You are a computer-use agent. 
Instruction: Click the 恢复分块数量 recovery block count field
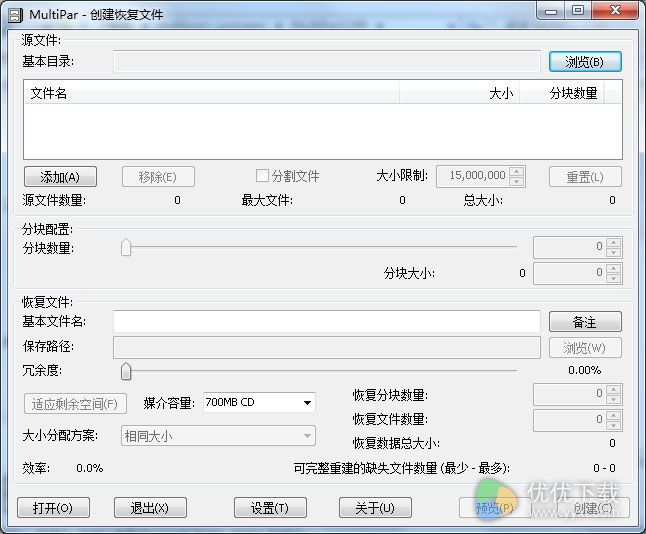[569, 394]
